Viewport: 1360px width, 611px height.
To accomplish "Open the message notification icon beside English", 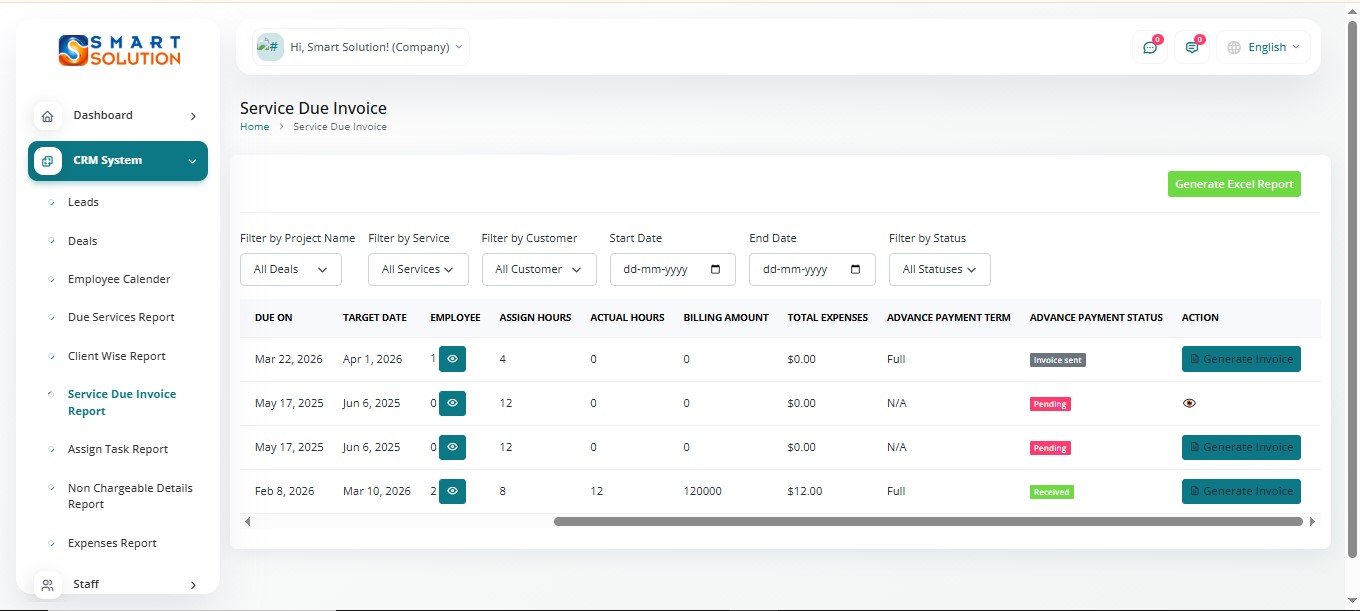I will (x=1192, y=47).
